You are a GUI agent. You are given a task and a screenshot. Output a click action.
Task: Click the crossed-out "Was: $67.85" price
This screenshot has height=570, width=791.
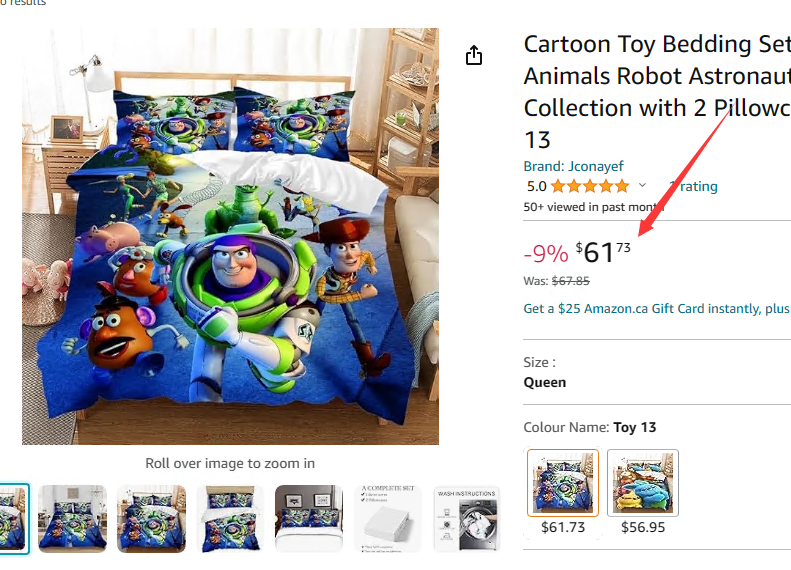(570, 281)
